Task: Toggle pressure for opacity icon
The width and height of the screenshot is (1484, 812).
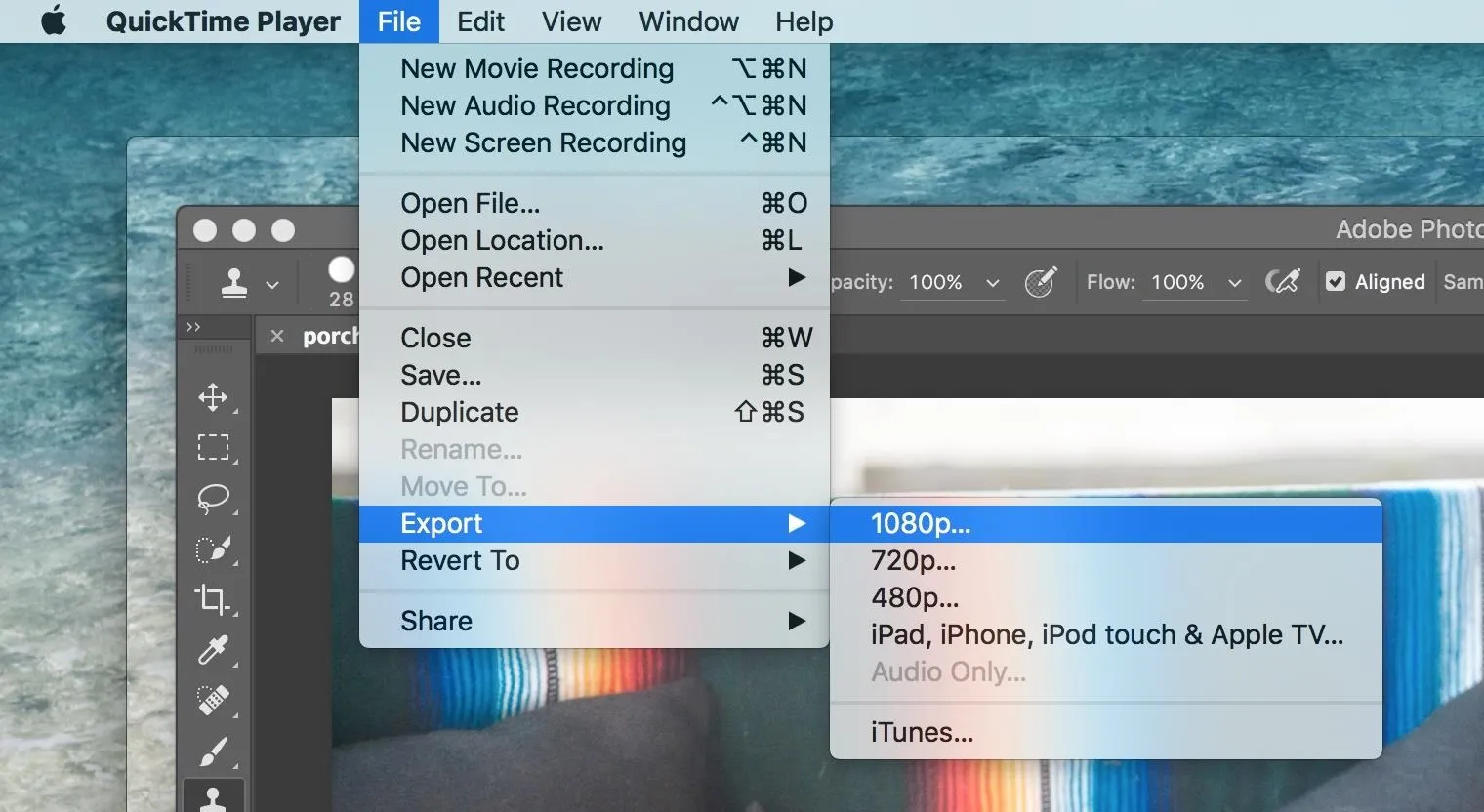Action: (x=1041, y=282)
